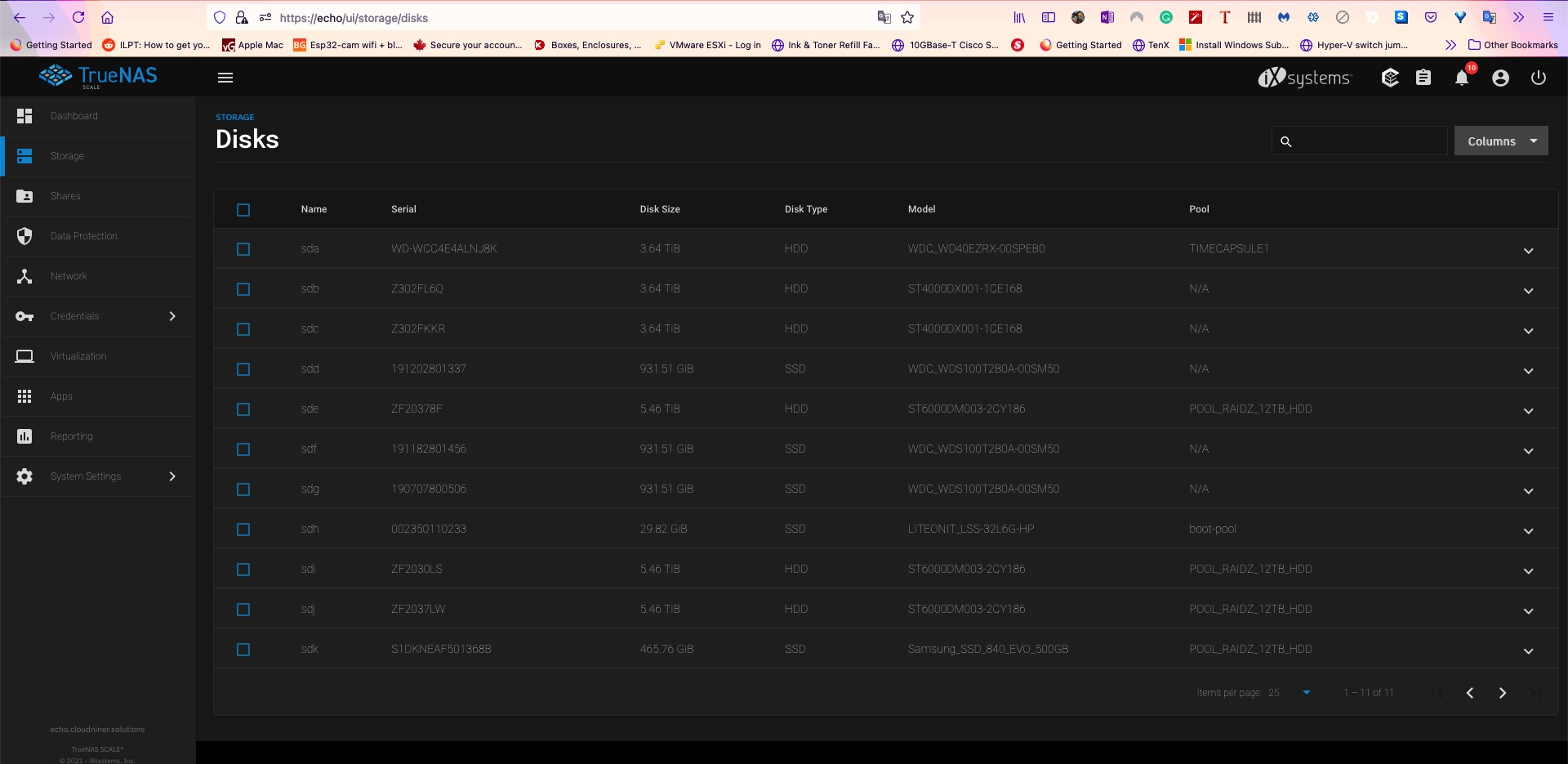Expand the sdh boot-pool row

1528,531
